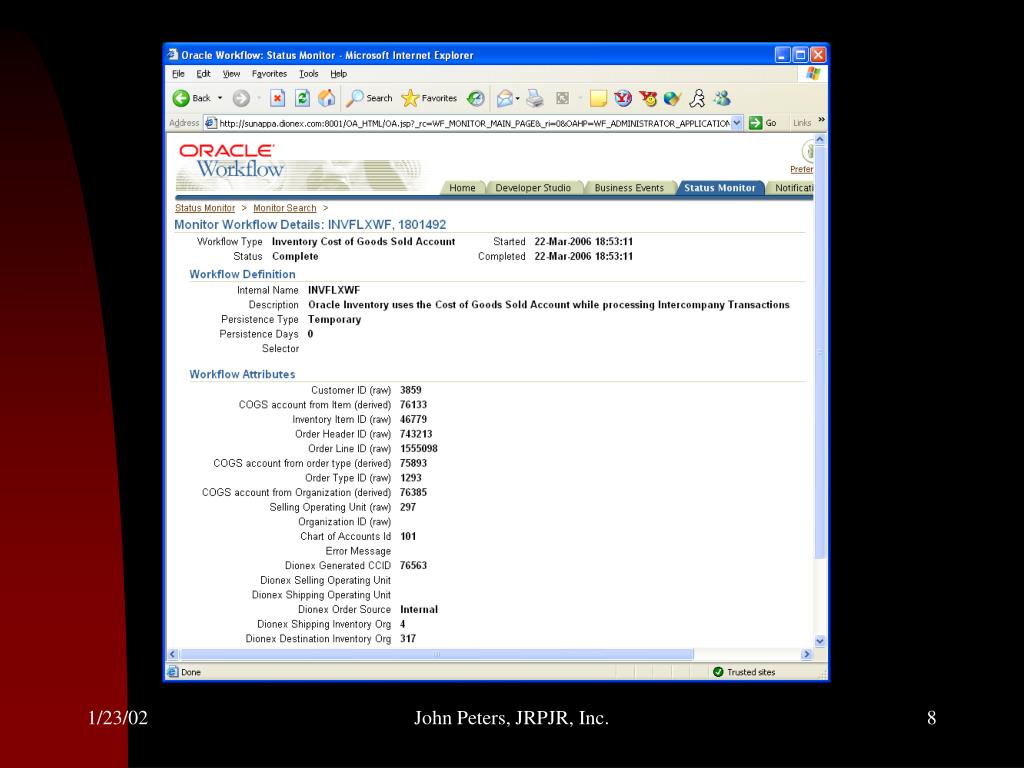The width and height of the screenshot is (1024, 768).
Task: Open the View menu
Action: 231,74
